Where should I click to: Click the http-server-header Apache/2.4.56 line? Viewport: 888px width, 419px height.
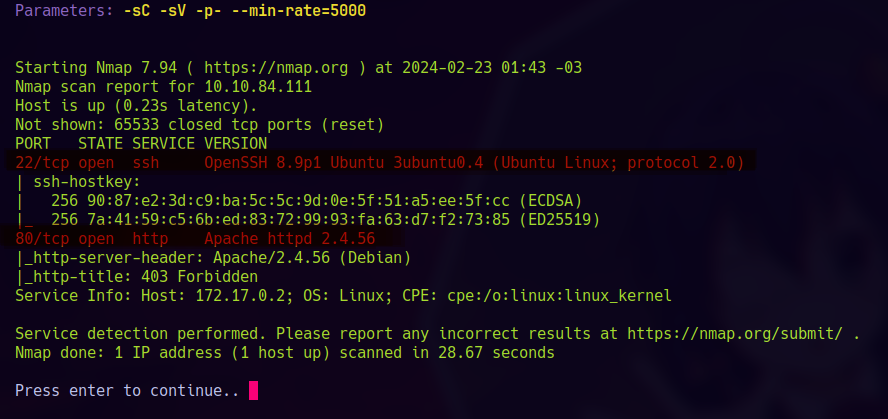[x=213, y=258]
